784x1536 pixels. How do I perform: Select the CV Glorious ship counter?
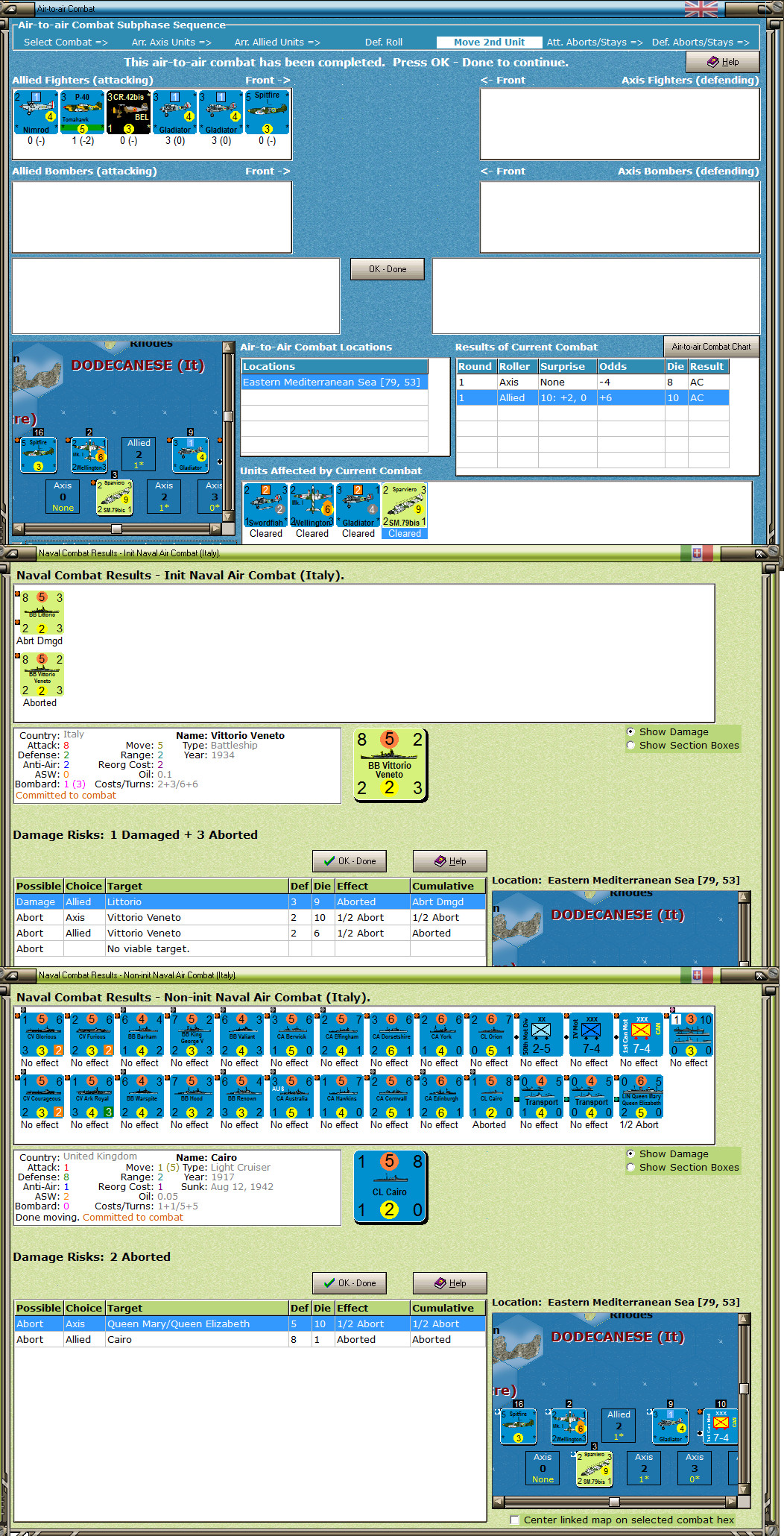pyautogui.click(x=42, y=1035)
